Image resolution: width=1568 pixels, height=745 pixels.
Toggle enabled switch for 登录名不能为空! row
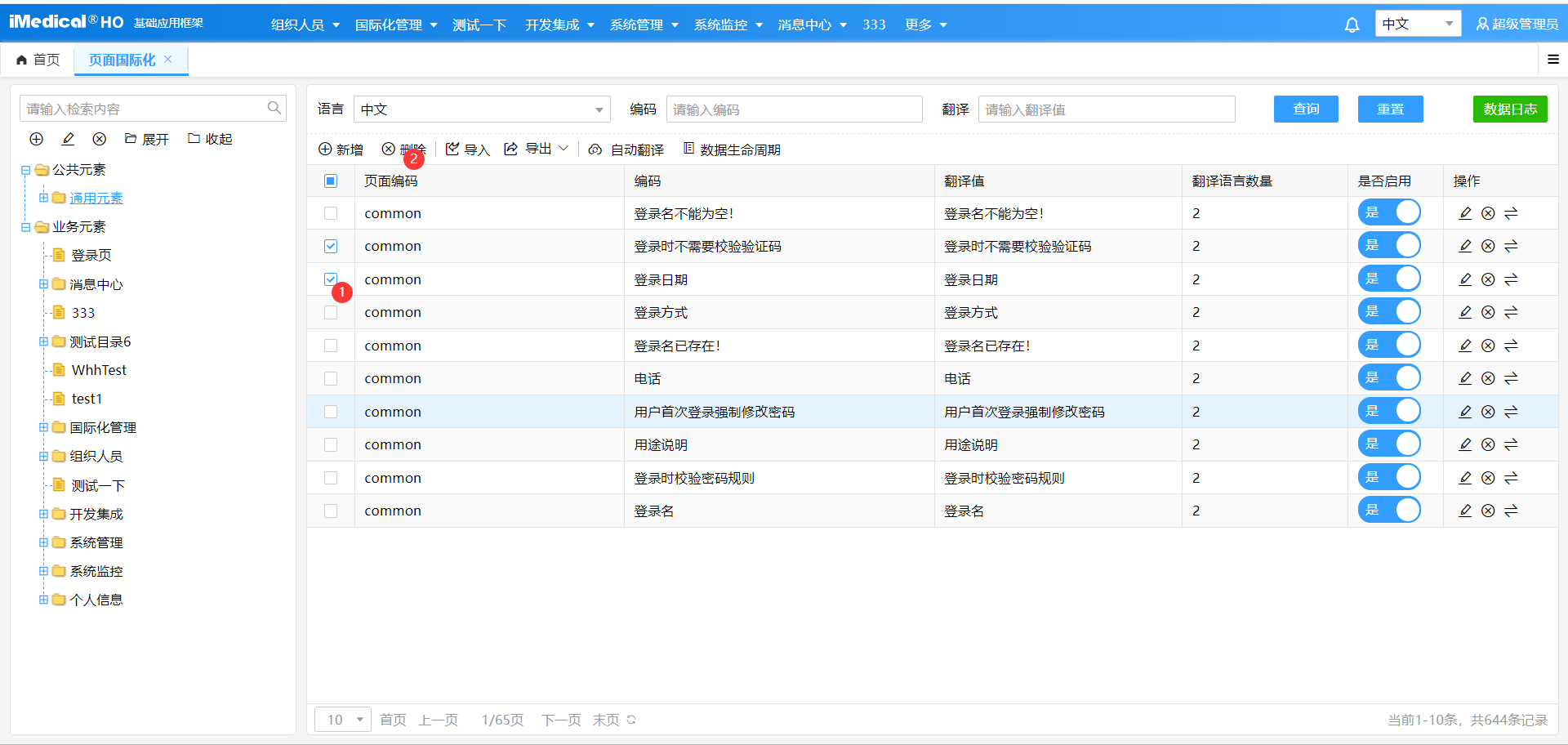[x=1389, y=212]
